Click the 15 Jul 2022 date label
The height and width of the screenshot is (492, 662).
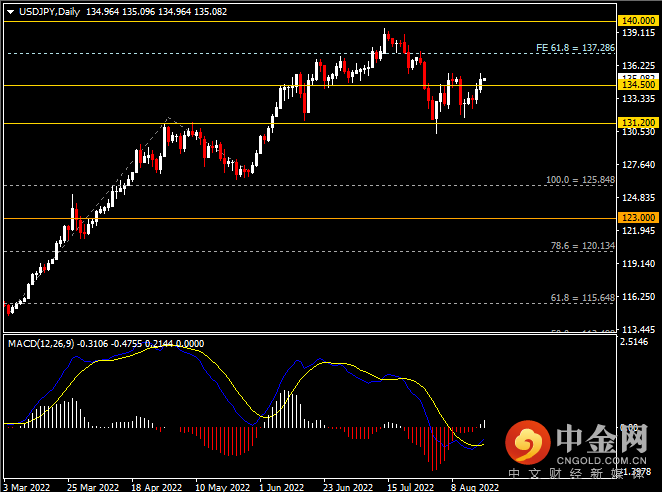coord(410,487)
